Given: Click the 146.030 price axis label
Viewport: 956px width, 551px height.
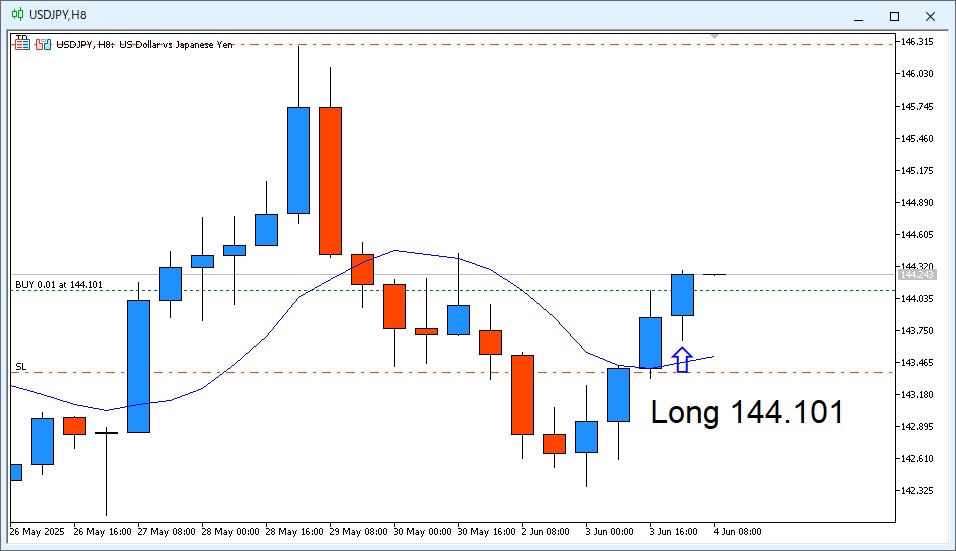Looking at the screenshot, I should click(917, 74).
